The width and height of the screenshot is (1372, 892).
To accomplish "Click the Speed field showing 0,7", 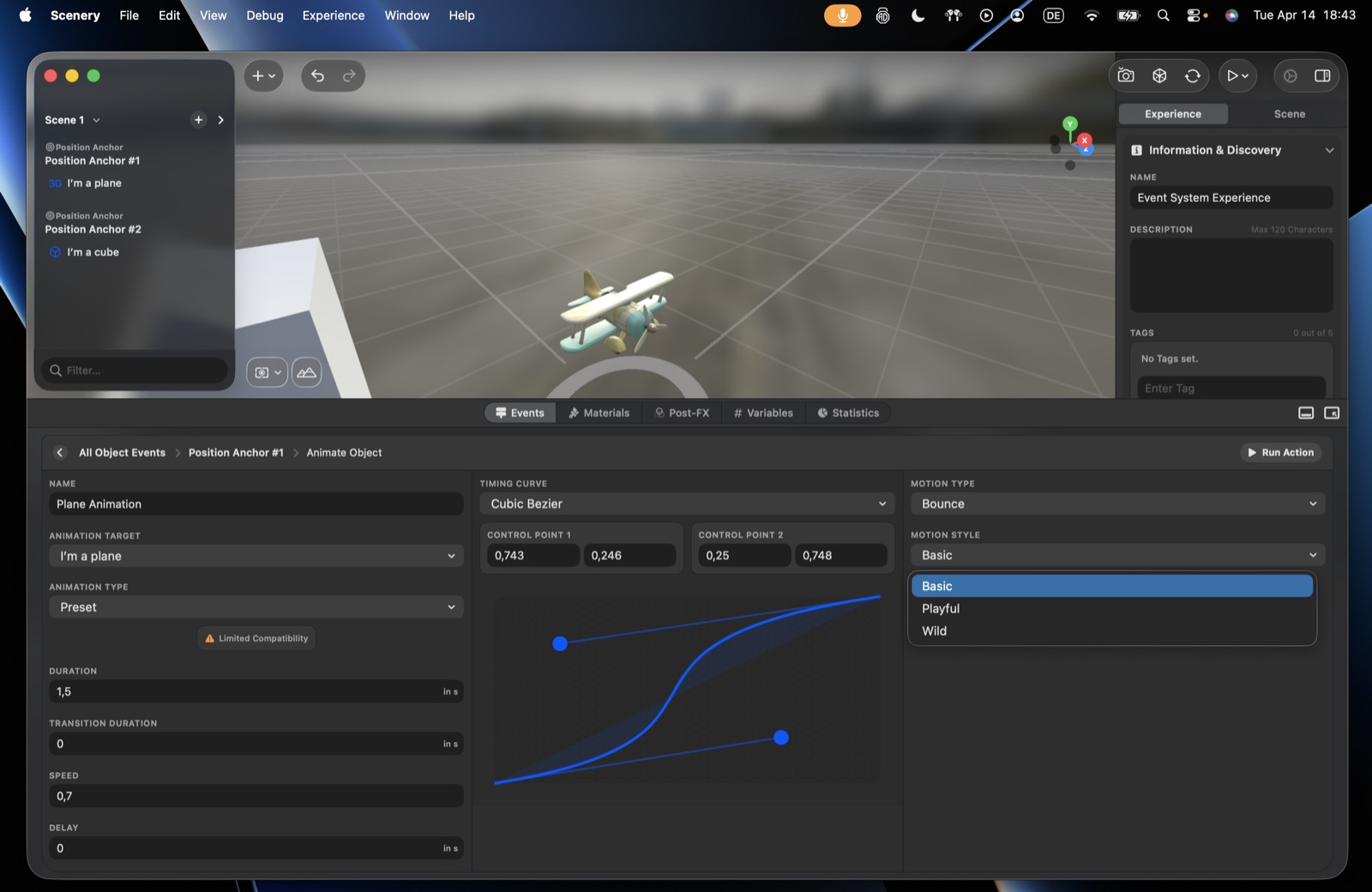I will point(256,796).
